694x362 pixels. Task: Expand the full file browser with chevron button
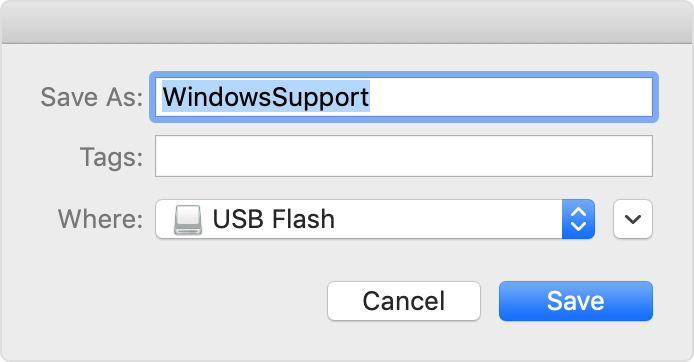tap(632, 219)
